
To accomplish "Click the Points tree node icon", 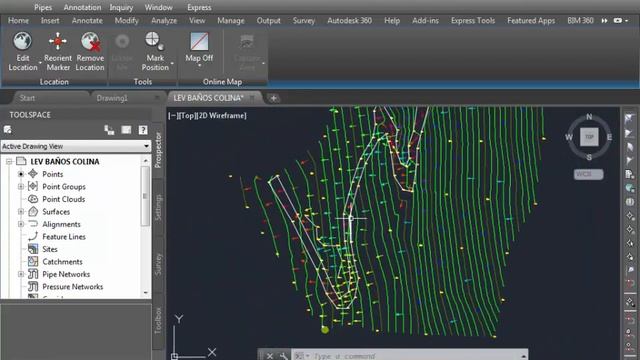I will (33, 174).
